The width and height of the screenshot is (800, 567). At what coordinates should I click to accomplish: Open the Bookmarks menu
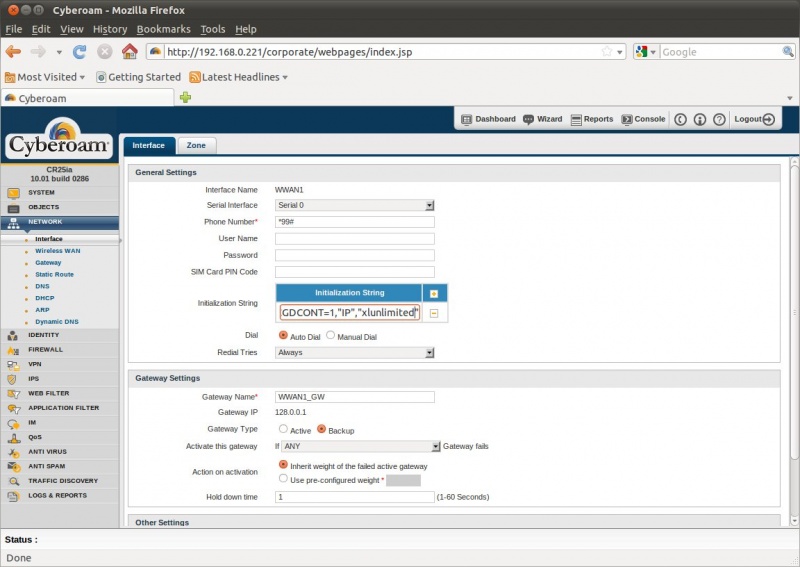(x=164, y=29)
